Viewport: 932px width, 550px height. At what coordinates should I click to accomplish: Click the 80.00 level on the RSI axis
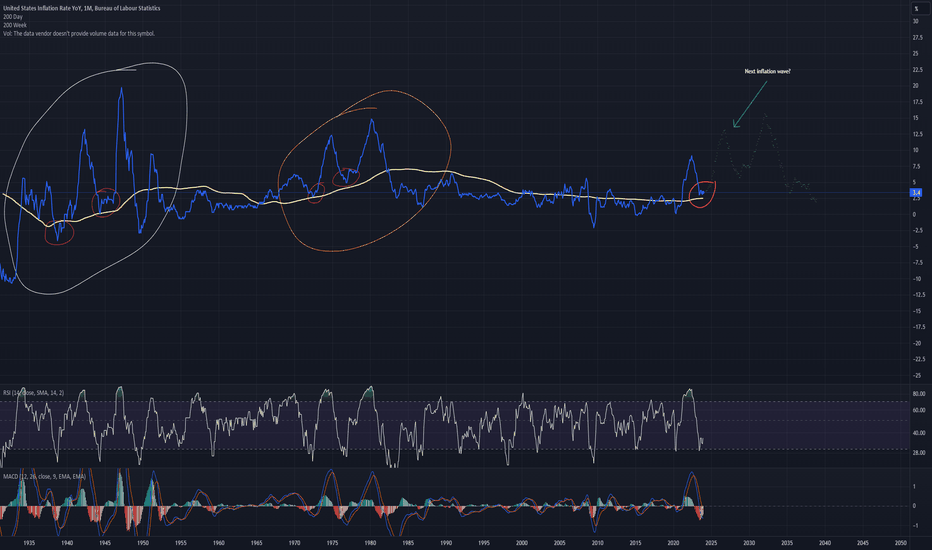pos(918,394)
